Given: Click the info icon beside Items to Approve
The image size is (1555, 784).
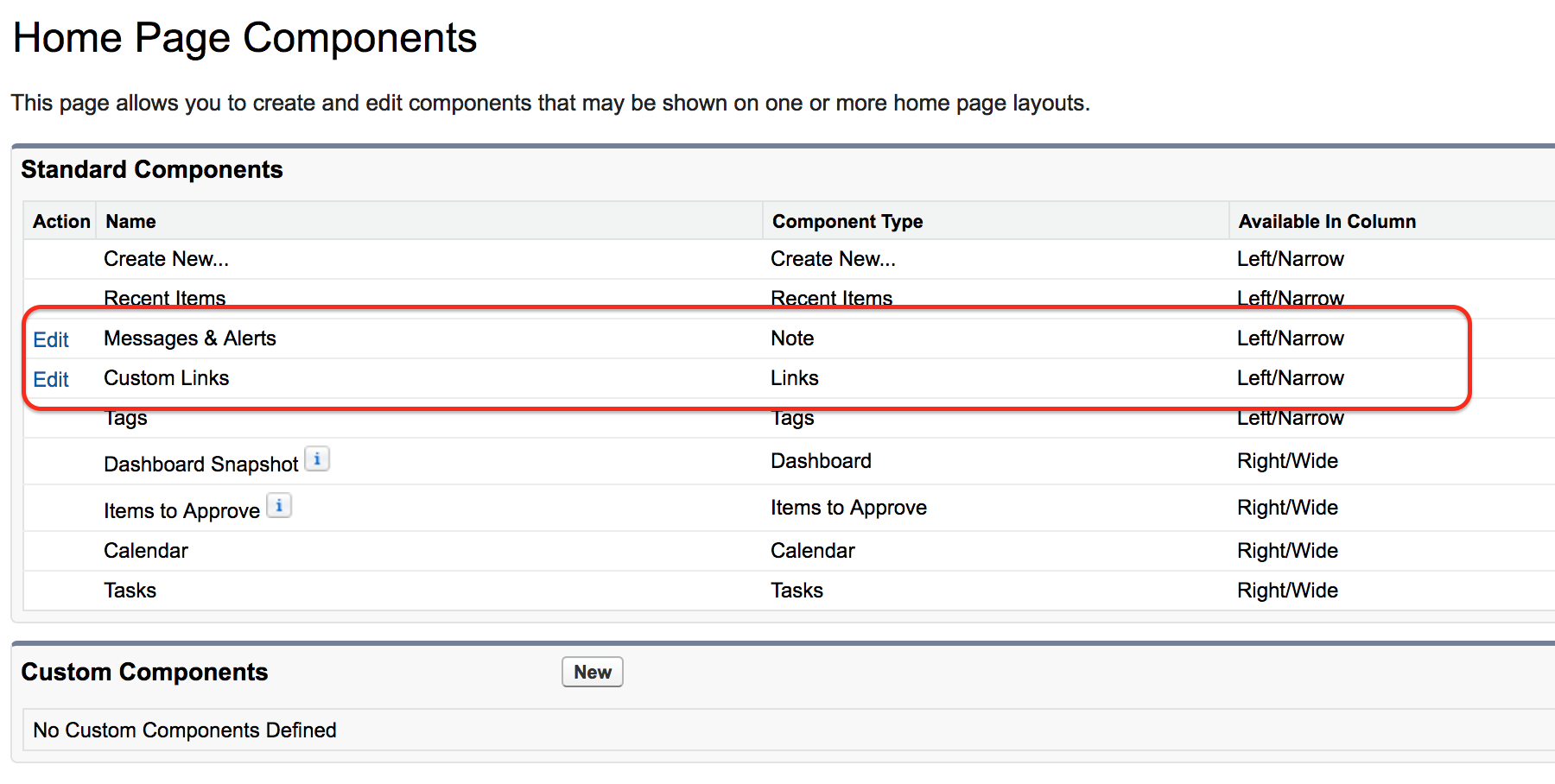Looking at the screenshot, I should (x=279, y=506).
